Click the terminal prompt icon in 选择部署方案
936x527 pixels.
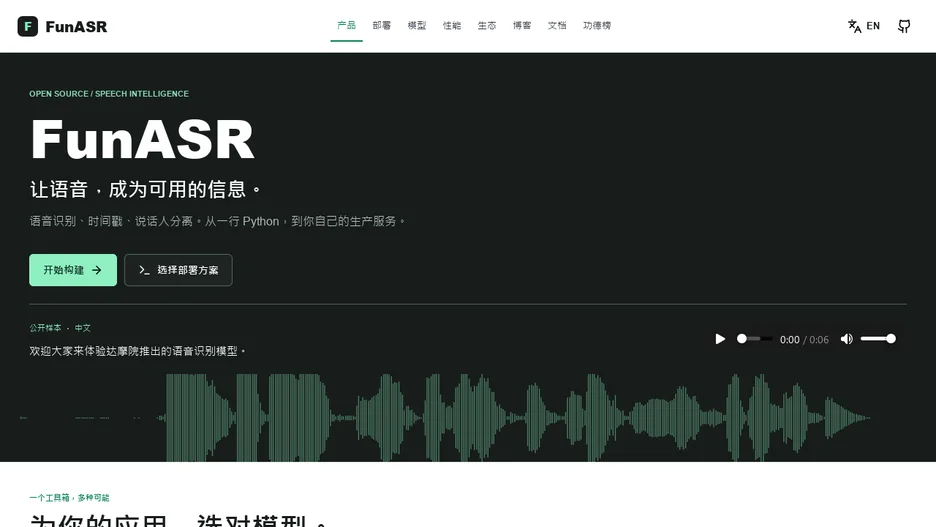(x=144, y=270)
